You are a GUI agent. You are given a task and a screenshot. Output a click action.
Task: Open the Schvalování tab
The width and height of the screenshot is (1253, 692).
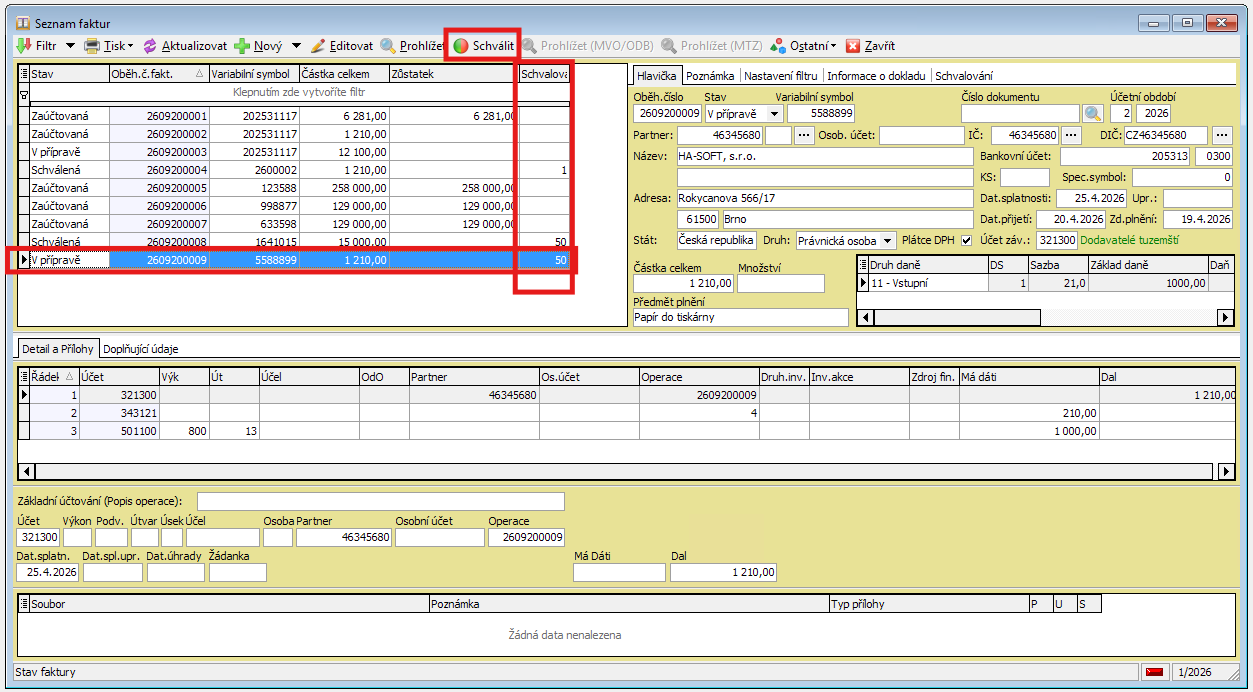click(x=963, y=75)
